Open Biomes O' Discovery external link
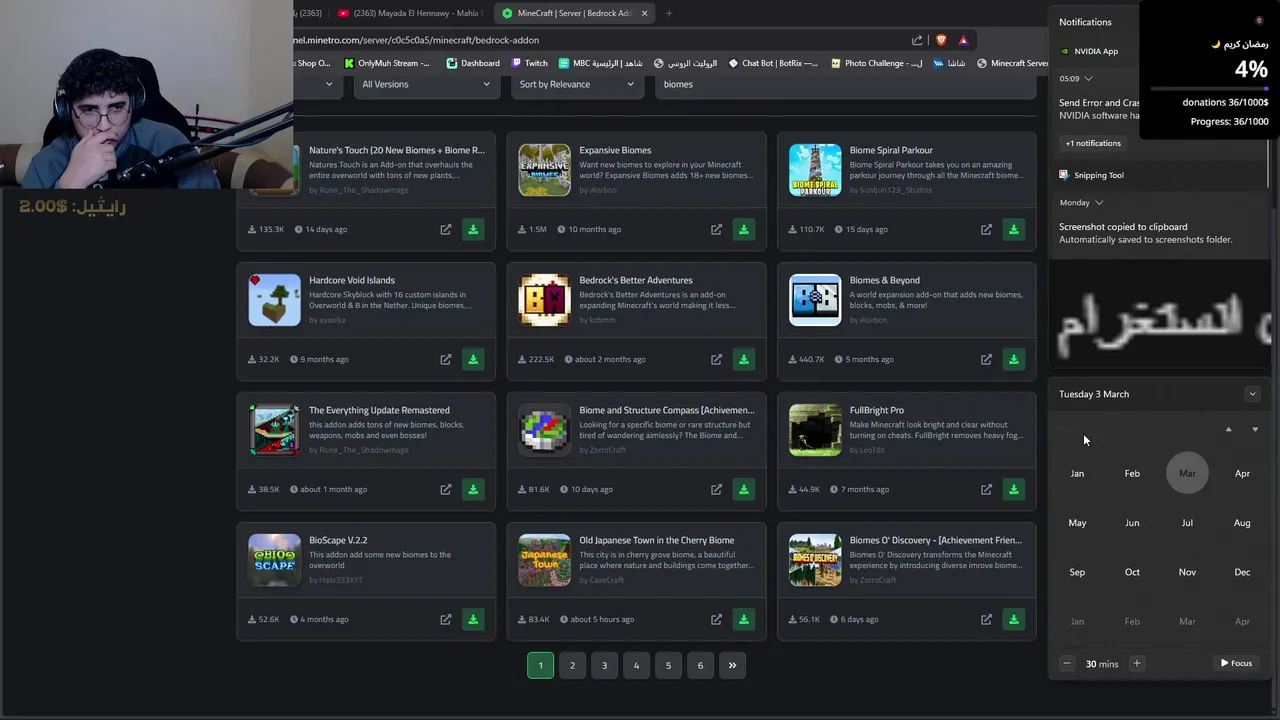Viewport: 1280px width, 720px height. (x=986, y=619)
